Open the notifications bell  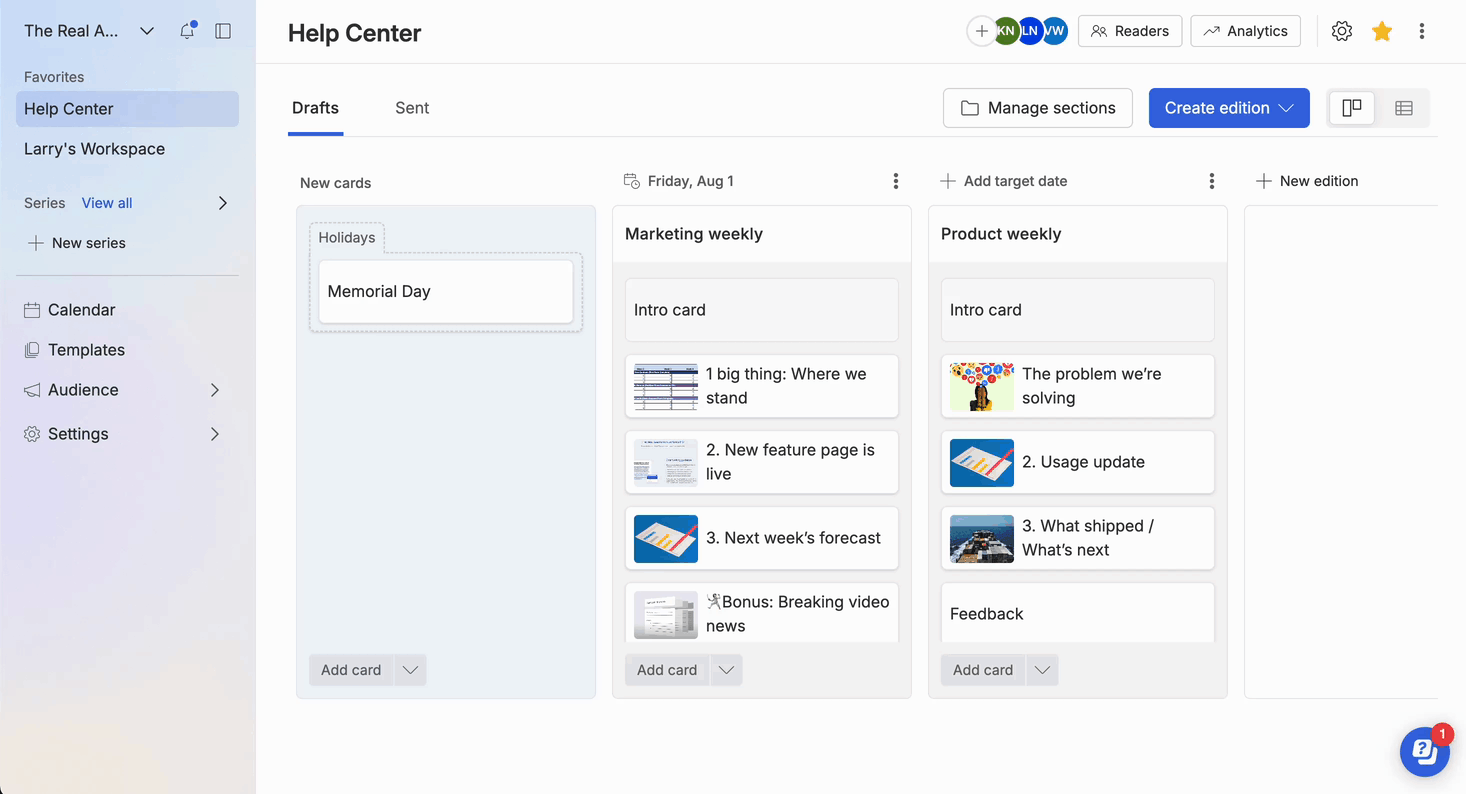187,31
